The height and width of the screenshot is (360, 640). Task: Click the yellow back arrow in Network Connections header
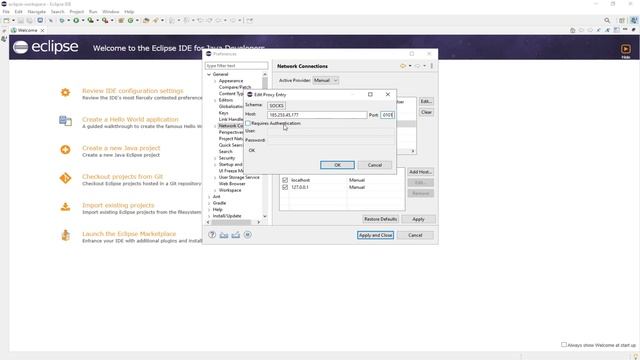coord(403,66)
